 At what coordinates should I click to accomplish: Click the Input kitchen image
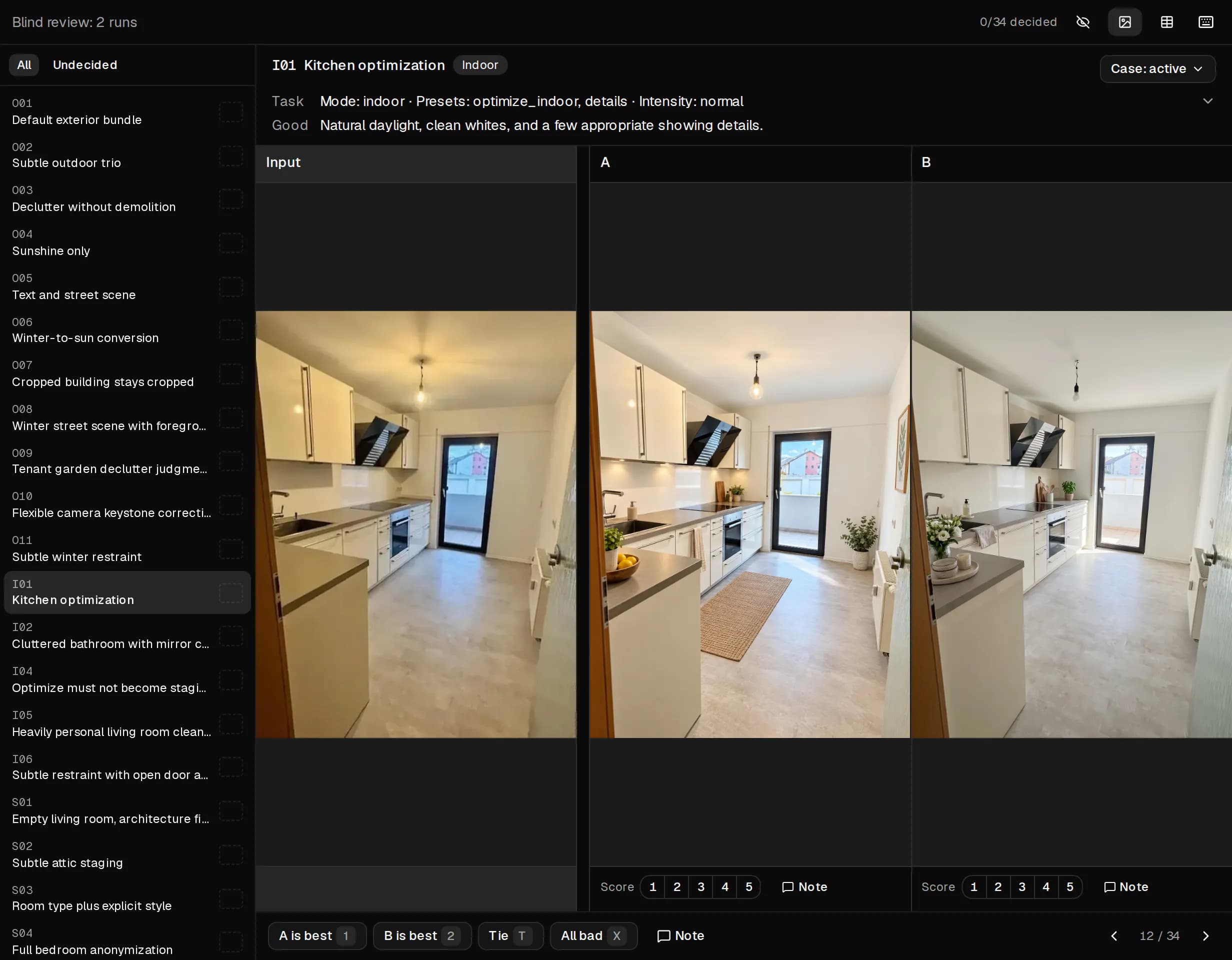click(415, 524)
